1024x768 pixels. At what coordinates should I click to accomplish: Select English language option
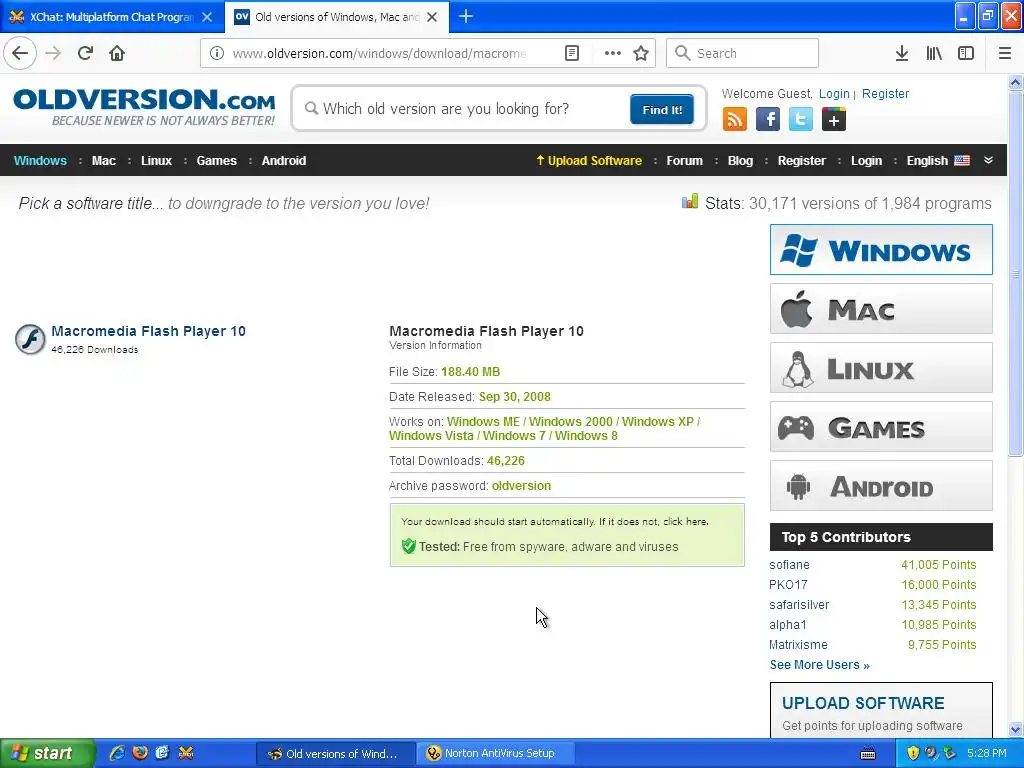click(938, 161)
